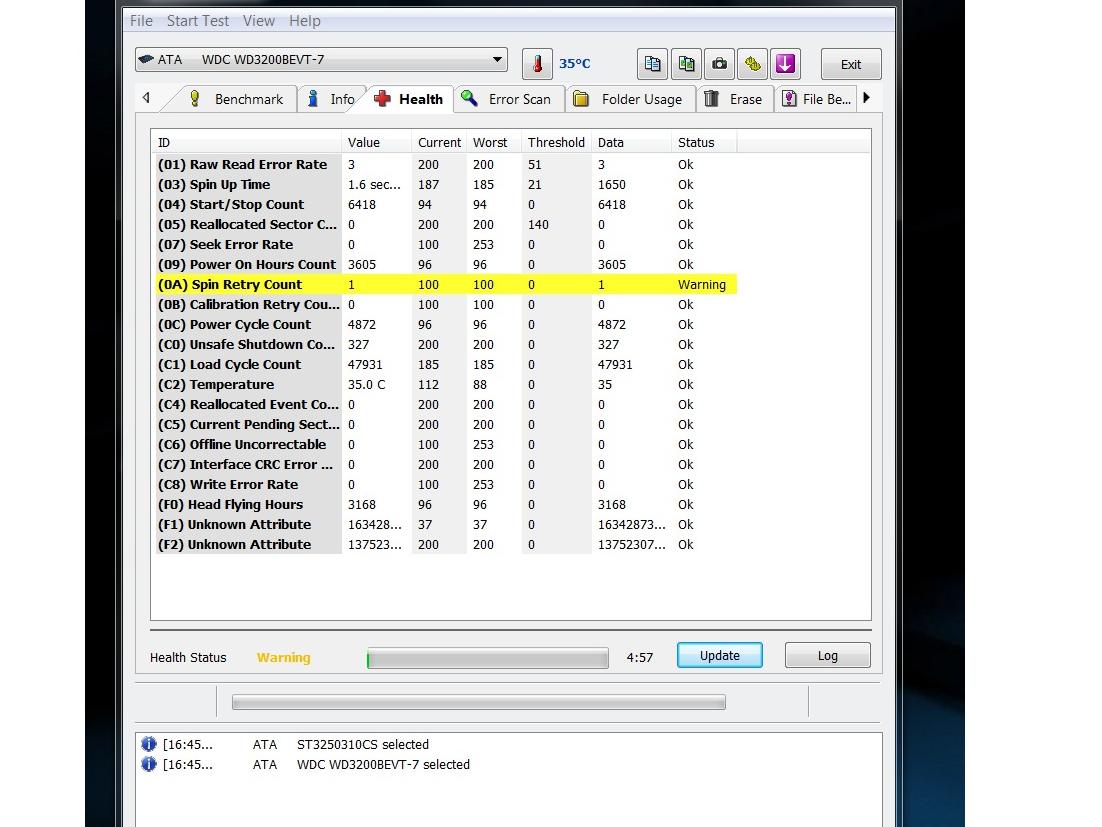Click the health update progress bar
Image resolution: width=1102 pixels, height=827 pixels.
click(x=488, y=658)
